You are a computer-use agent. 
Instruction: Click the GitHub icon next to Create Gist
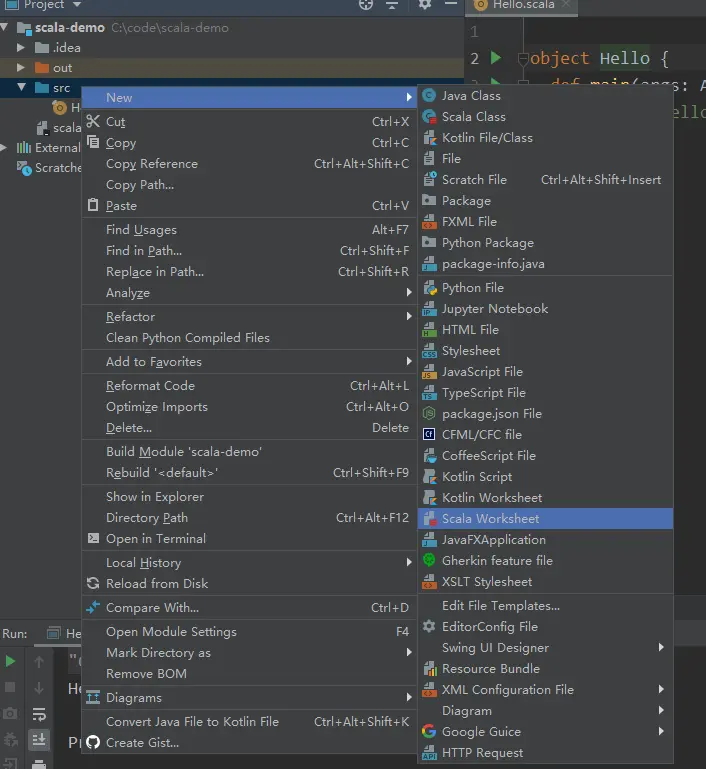pyautogui.click(x=93, y=743)
